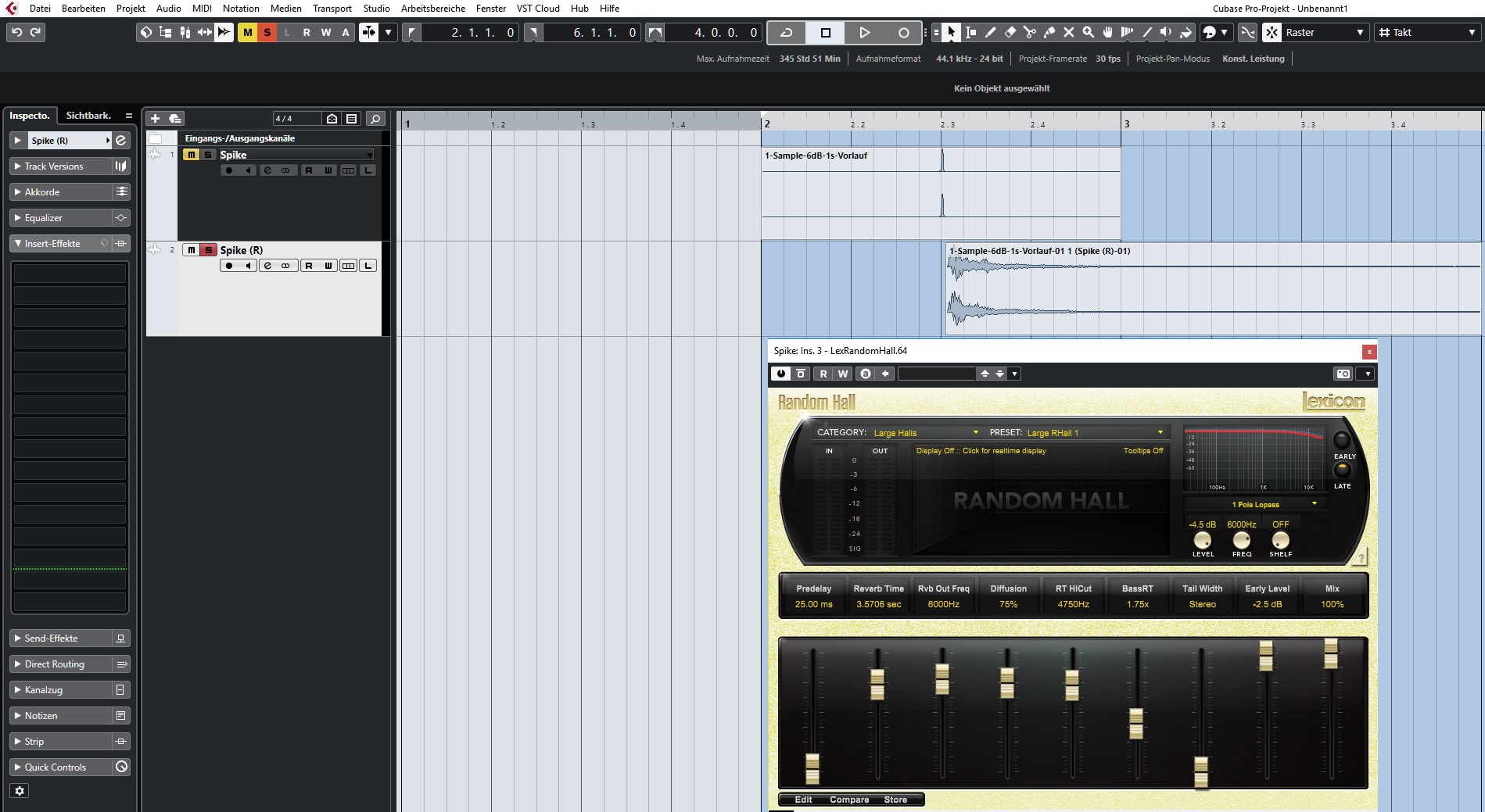Choose the Draw pencil tool

[991, 33]
